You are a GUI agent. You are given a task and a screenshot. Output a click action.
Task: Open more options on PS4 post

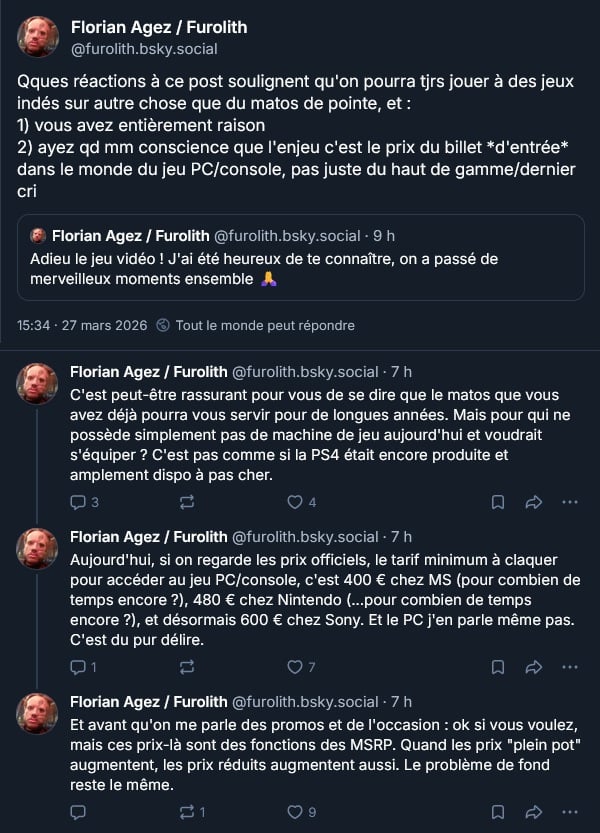pos(570,502)
